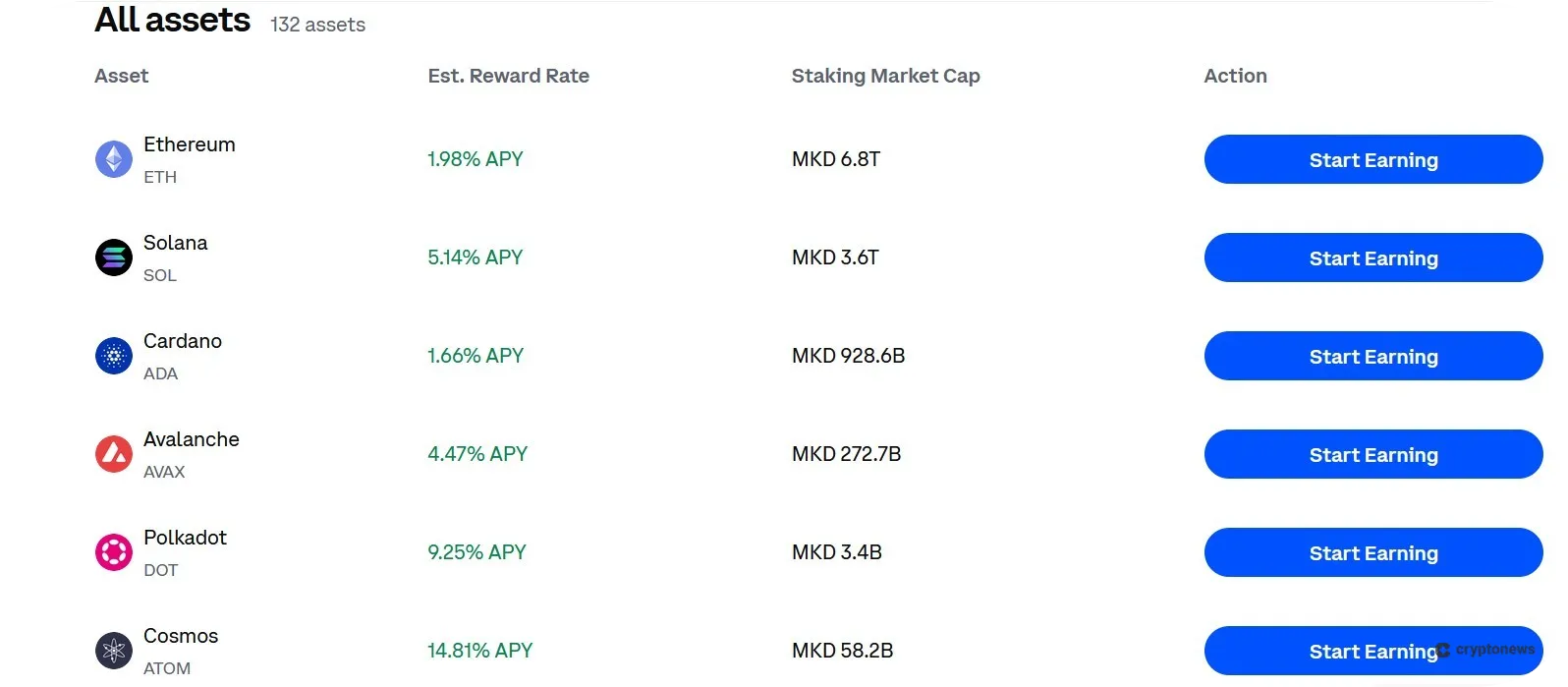This screenshot has height=687, width=1568.
Task: Click the Ethereum ETH coin icon
Action: pyautogui.click(x=113, y=159)
